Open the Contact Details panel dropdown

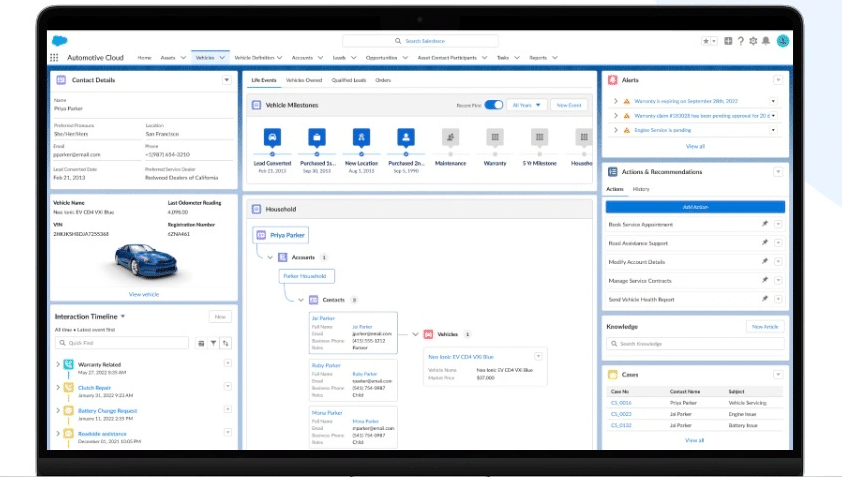[227, 80]
